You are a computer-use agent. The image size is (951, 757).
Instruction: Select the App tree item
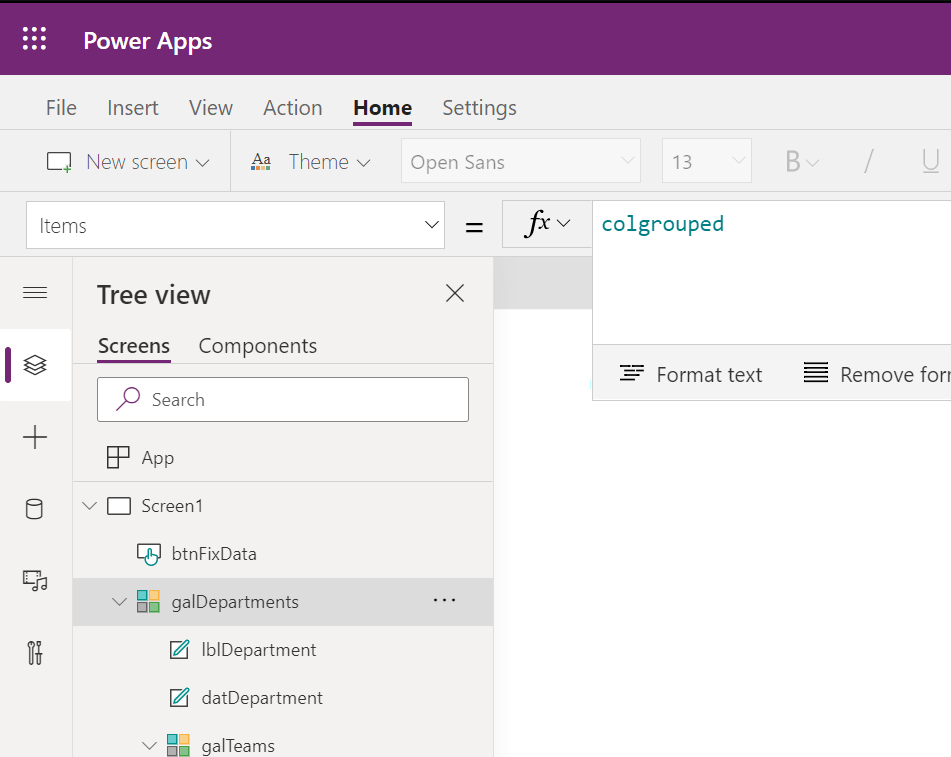283,457
